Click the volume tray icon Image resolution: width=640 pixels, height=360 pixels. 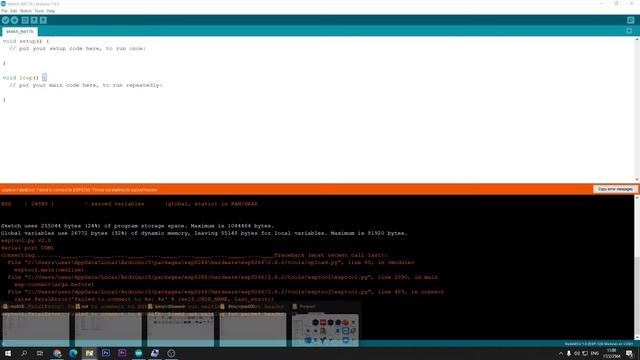pos(577,353)
